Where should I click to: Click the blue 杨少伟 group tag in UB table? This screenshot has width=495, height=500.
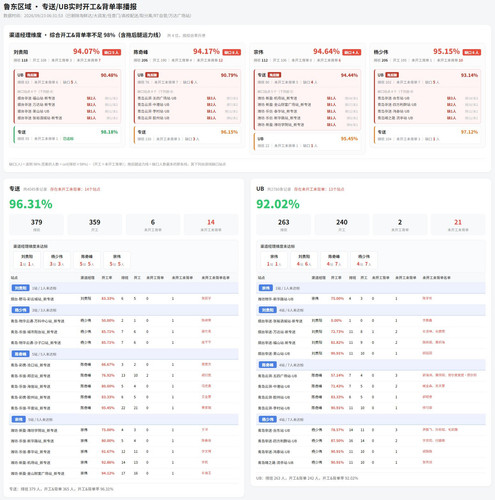click(x=268, y=419)
